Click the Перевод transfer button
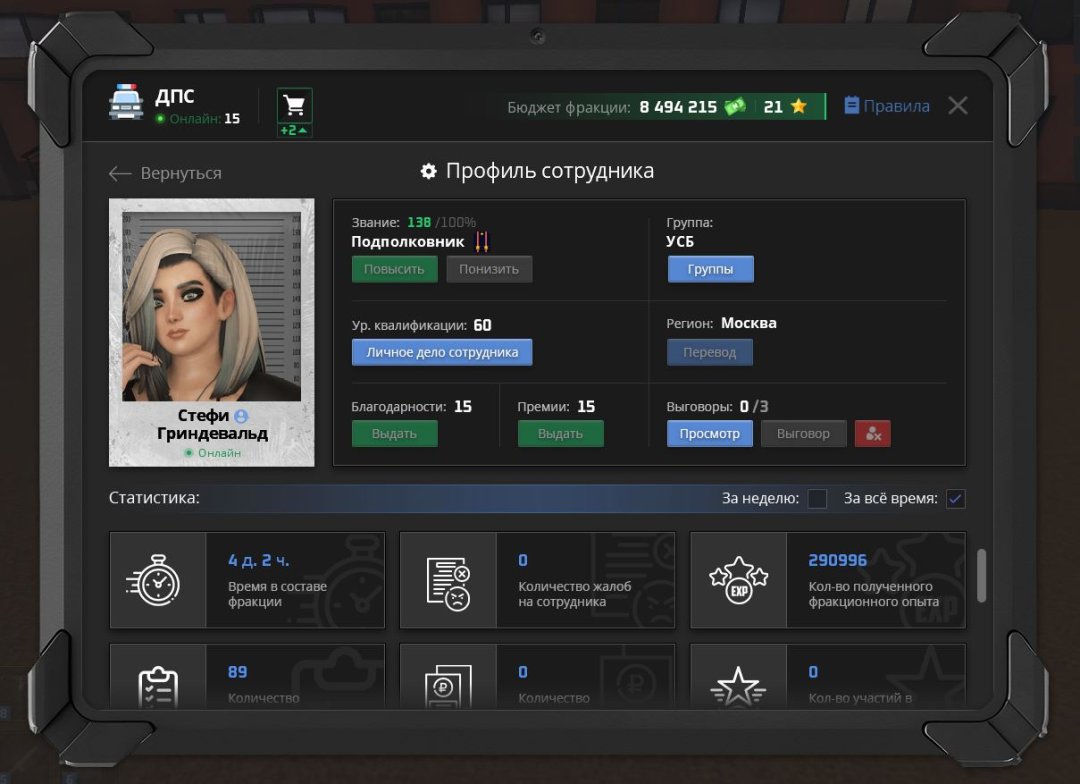The image size is (1080, 784). click(709, 352)
